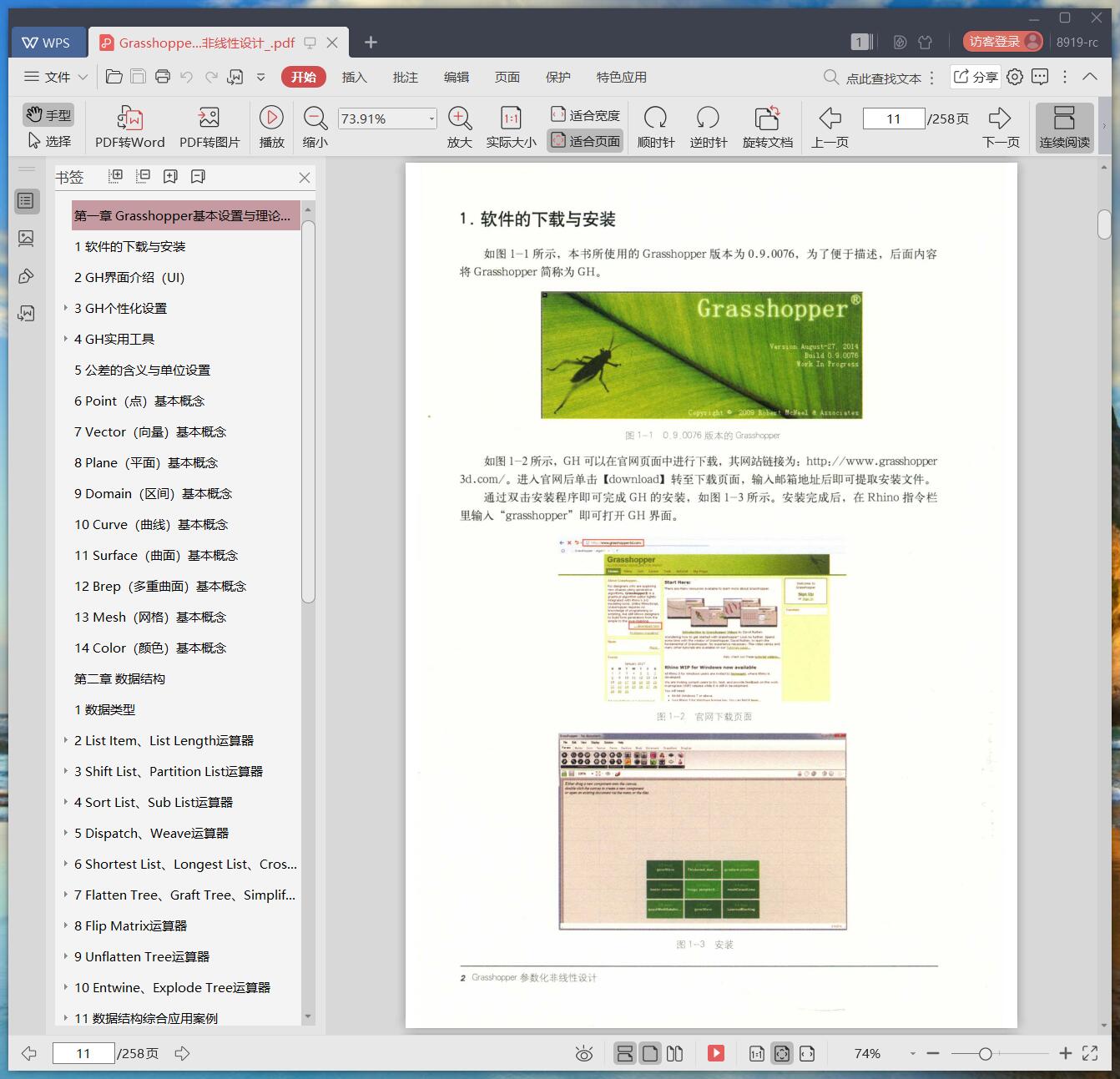
Task: Enter fullscreen with status bar icon
Action: (1090, 1054)
